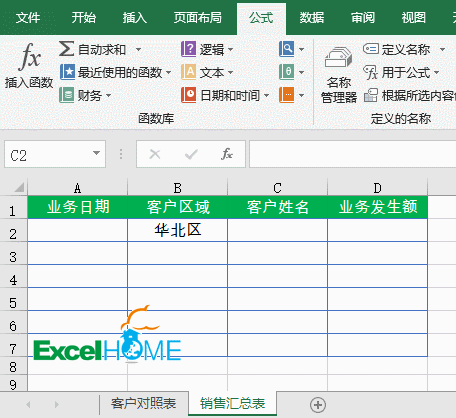Click the Select All corner triangle
Image resolution: width=456 pixels, height=418 pixels.
[19, 187]
